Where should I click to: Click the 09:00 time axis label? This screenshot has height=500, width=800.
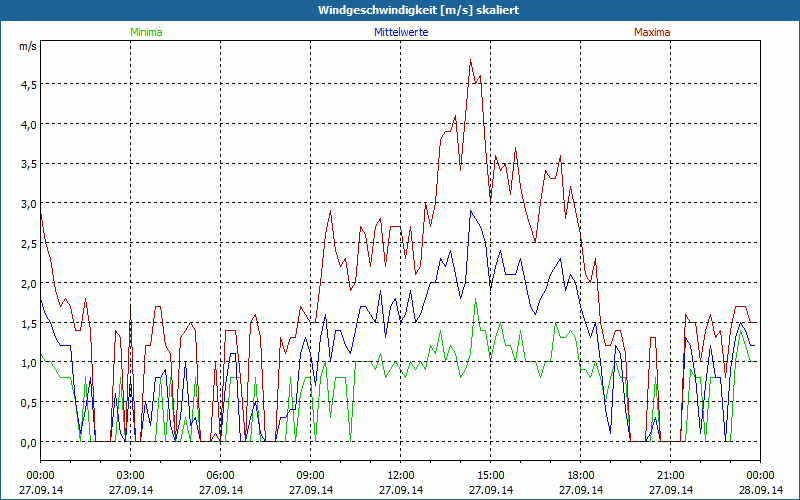click(x=310, y=476)
